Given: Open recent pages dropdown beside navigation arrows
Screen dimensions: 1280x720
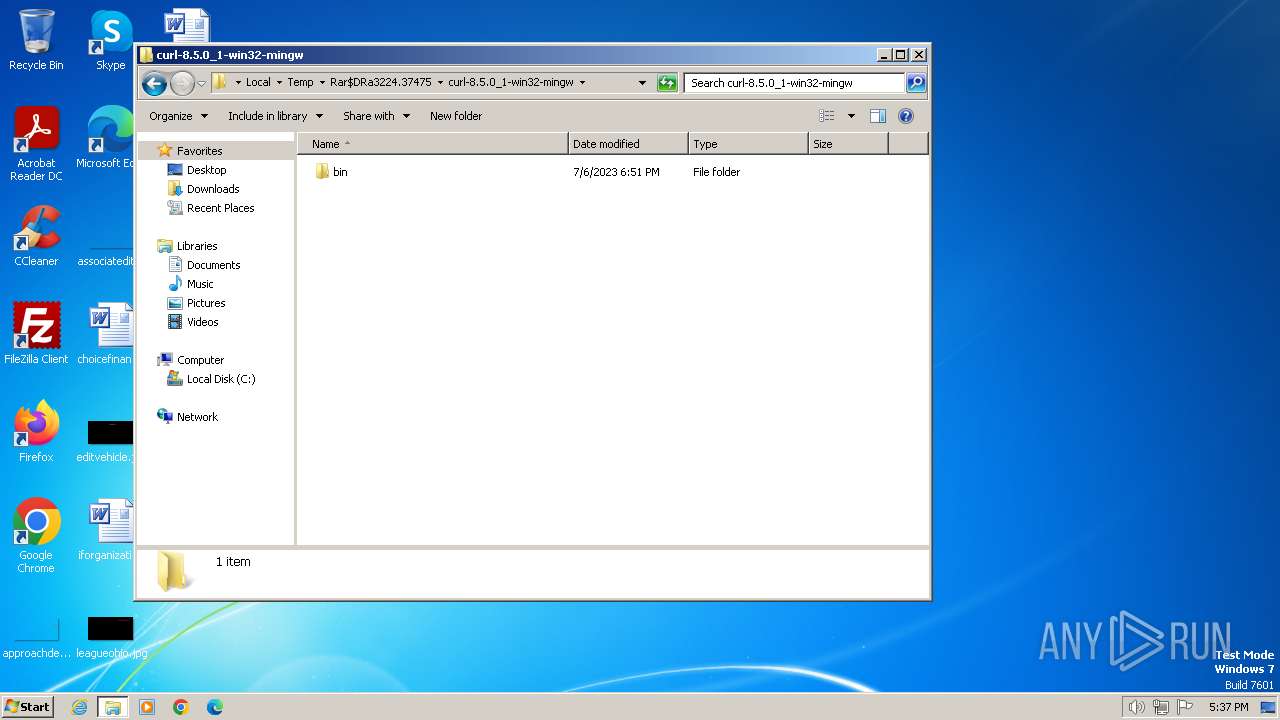Looking at the screenshot, I should pos(201,83).
